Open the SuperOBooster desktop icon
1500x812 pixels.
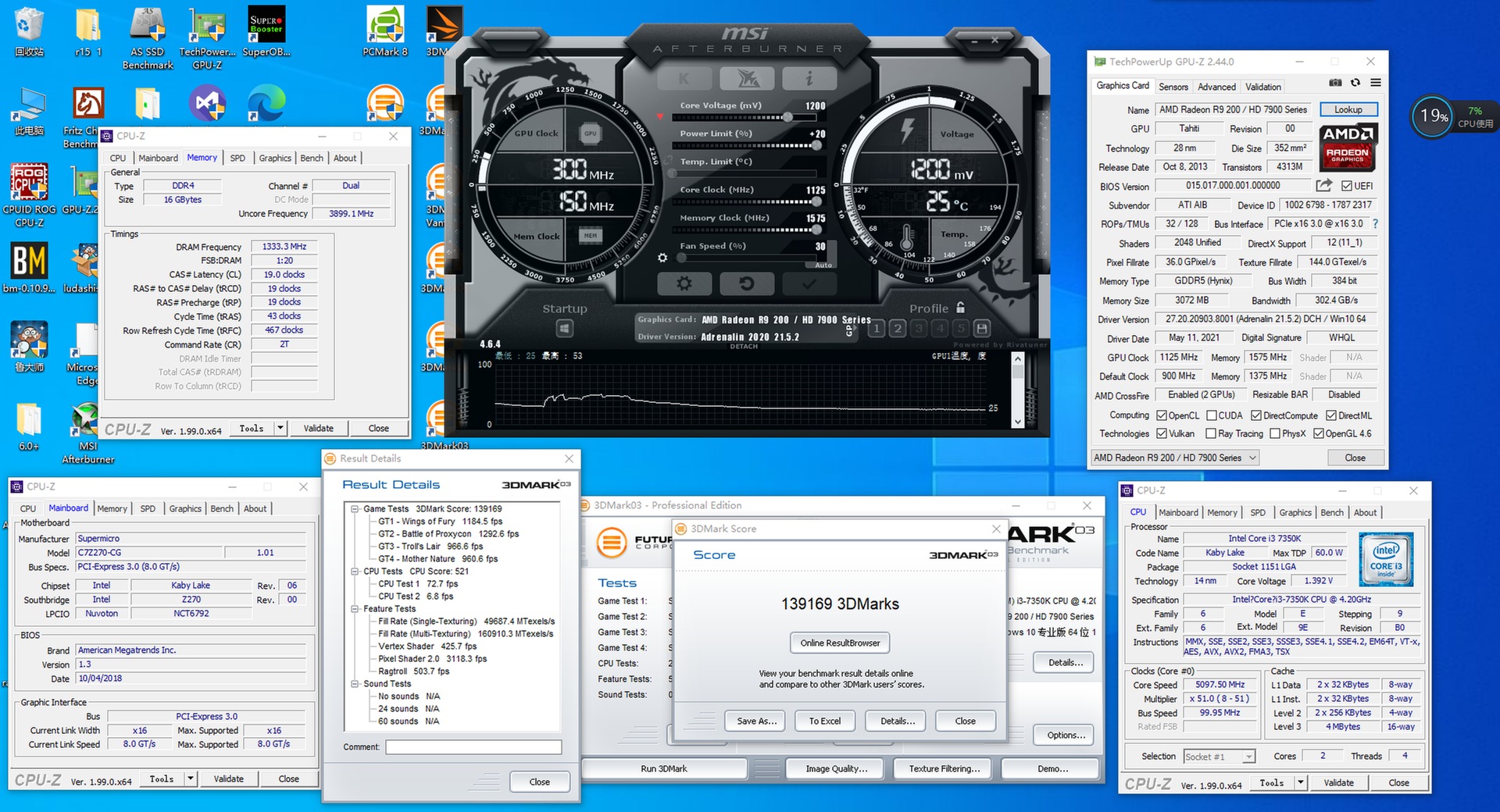click(x=266, y=33)
